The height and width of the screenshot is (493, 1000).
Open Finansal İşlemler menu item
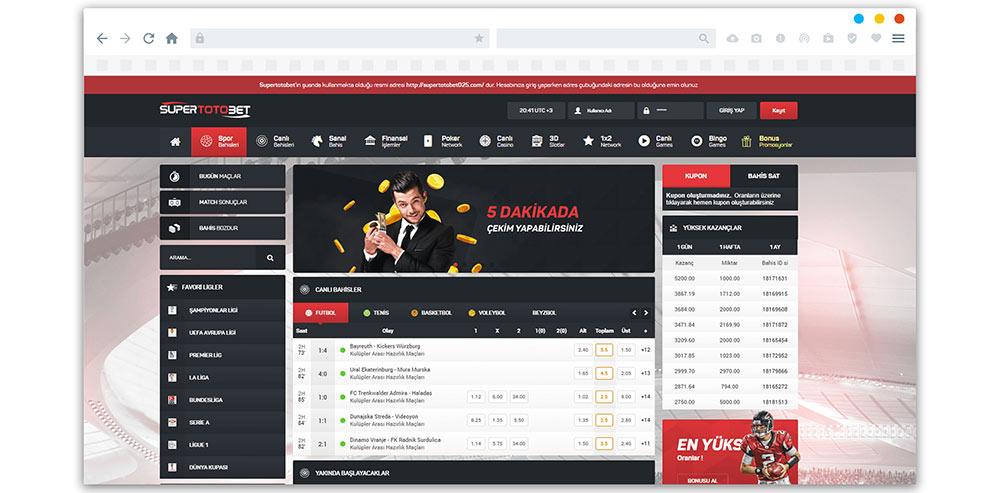tap(386, 142)
